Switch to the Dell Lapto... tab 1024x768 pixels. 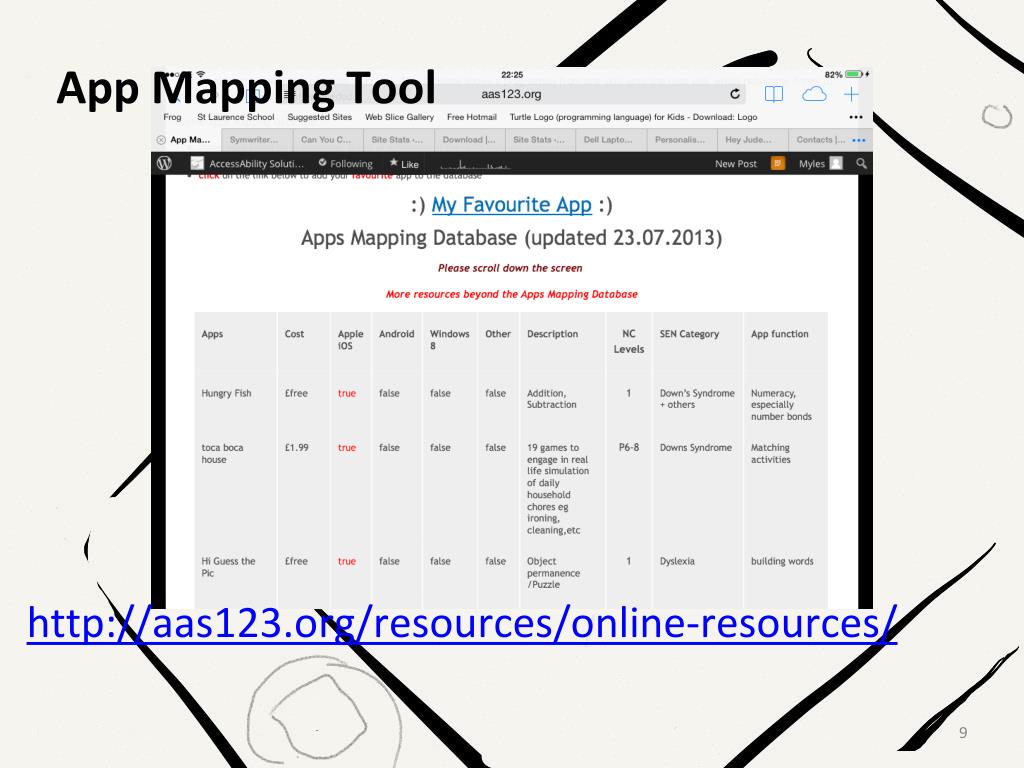pos(610,140)
